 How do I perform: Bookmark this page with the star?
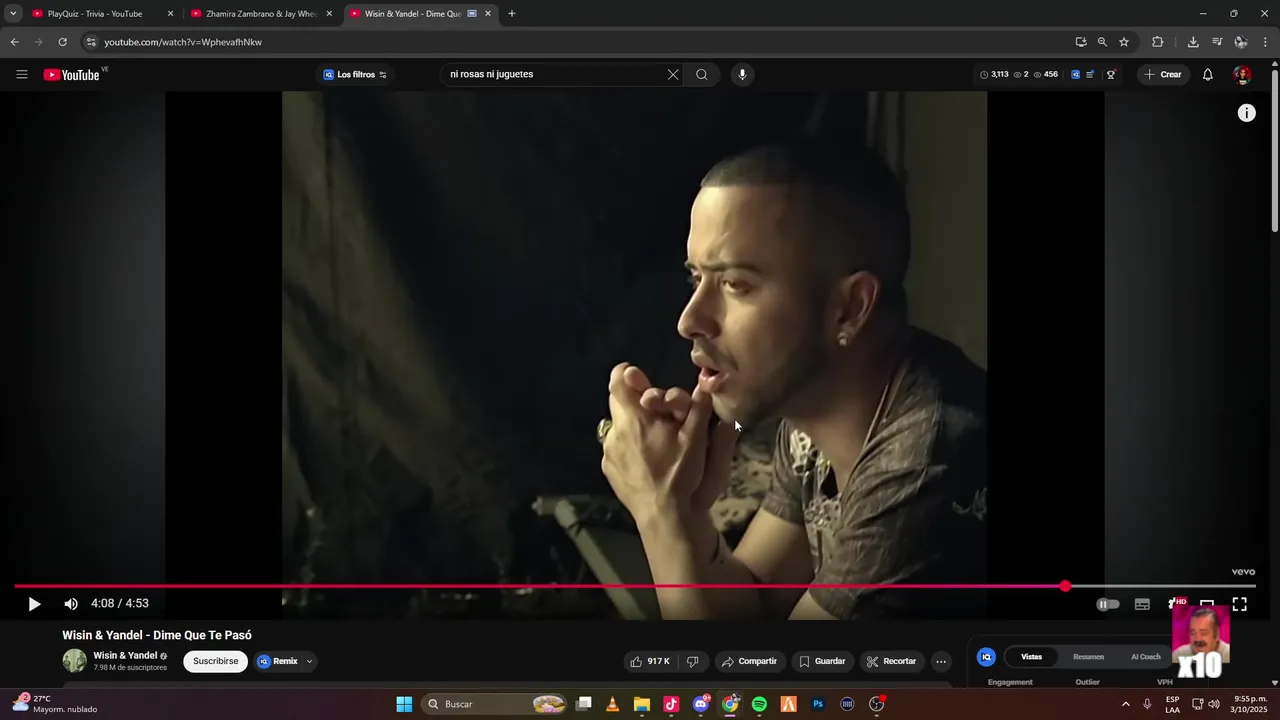[x=1124, y=42]
